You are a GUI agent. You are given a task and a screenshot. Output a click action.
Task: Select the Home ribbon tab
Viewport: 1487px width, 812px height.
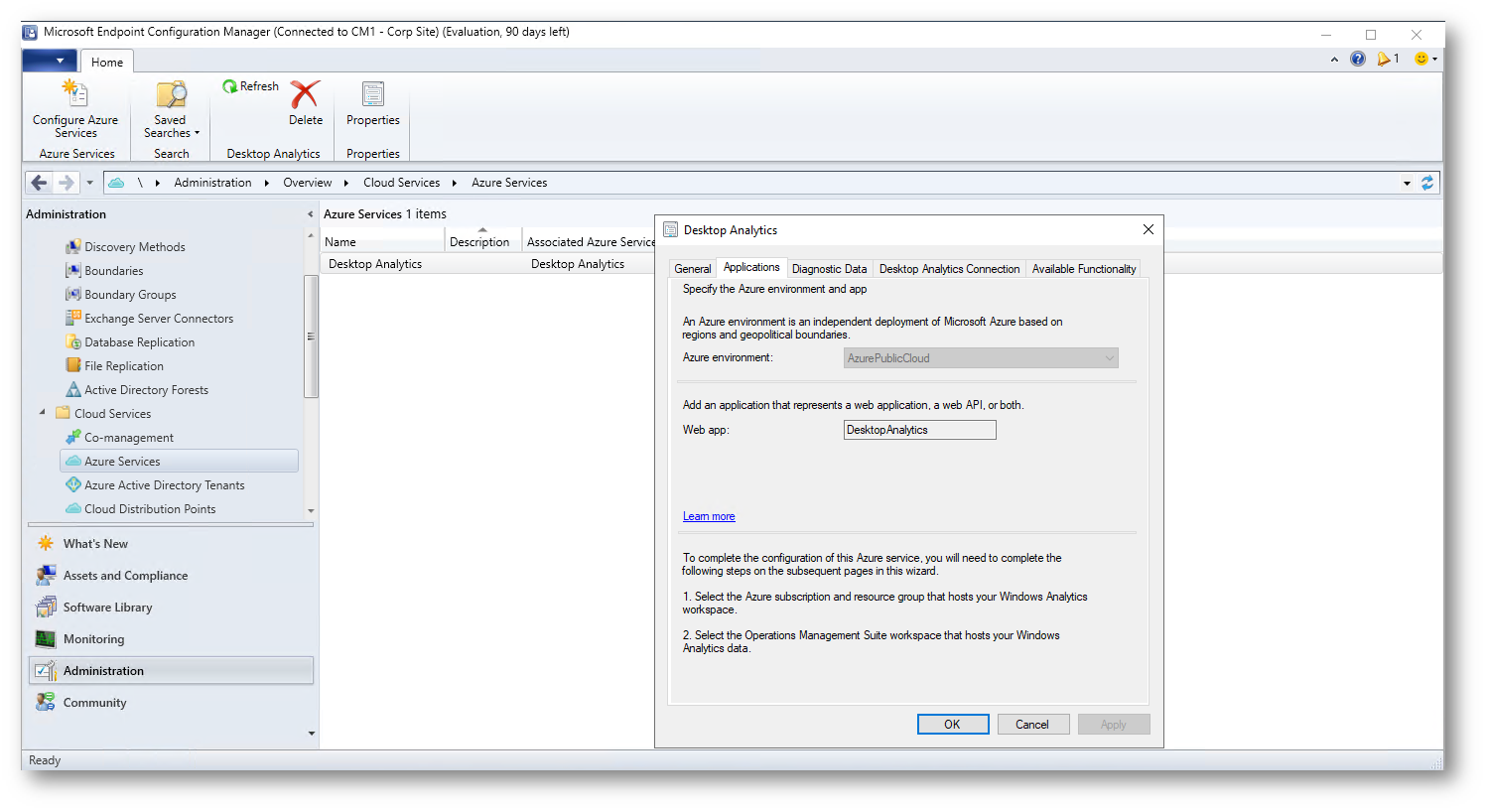[107, 62]
